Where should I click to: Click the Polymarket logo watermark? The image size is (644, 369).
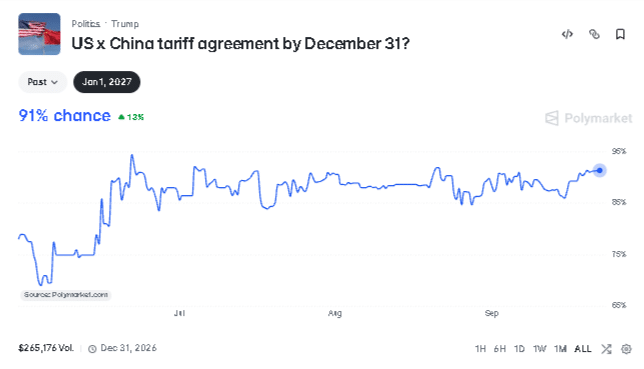coord(588,118)
